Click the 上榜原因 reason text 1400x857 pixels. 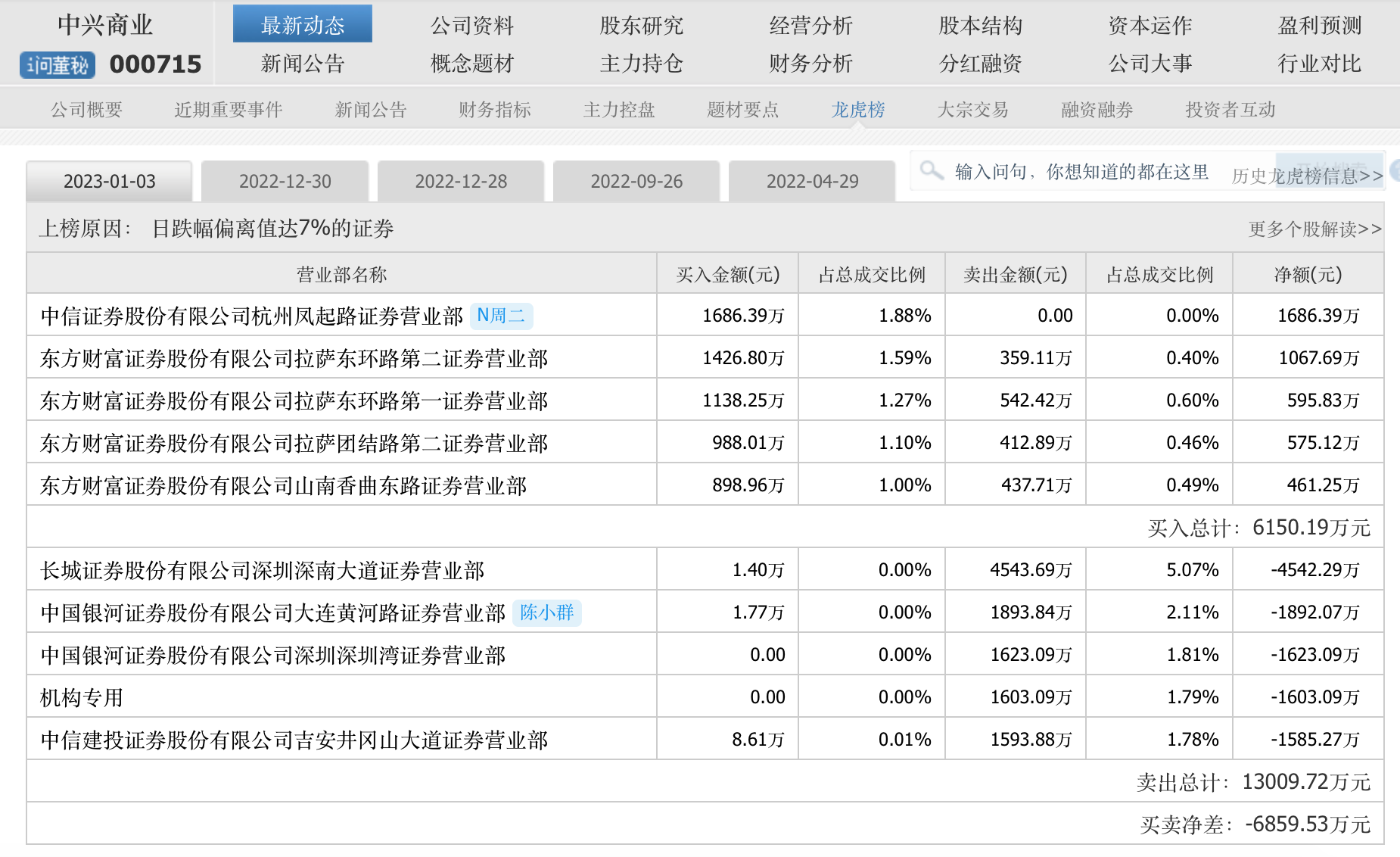pyautogui.click(x=216, y=229)
